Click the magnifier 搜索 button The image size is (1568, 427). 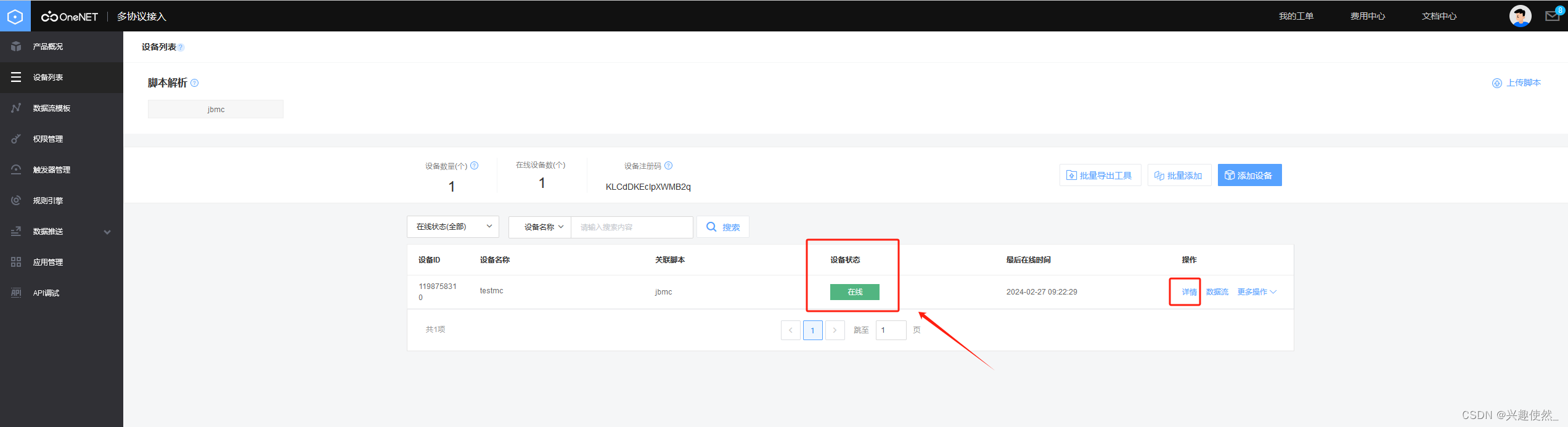(723, 227)
